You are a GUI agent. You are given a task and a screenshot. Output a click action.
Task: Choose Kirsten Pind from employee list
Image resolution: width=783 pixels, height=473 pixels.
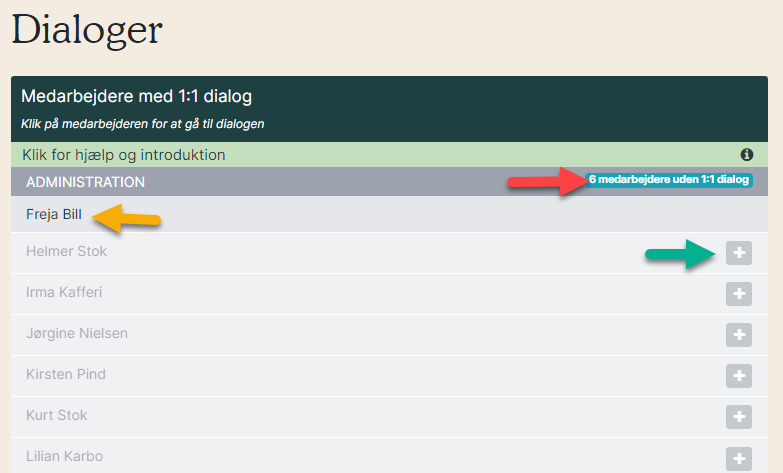[x=66, y=374]
